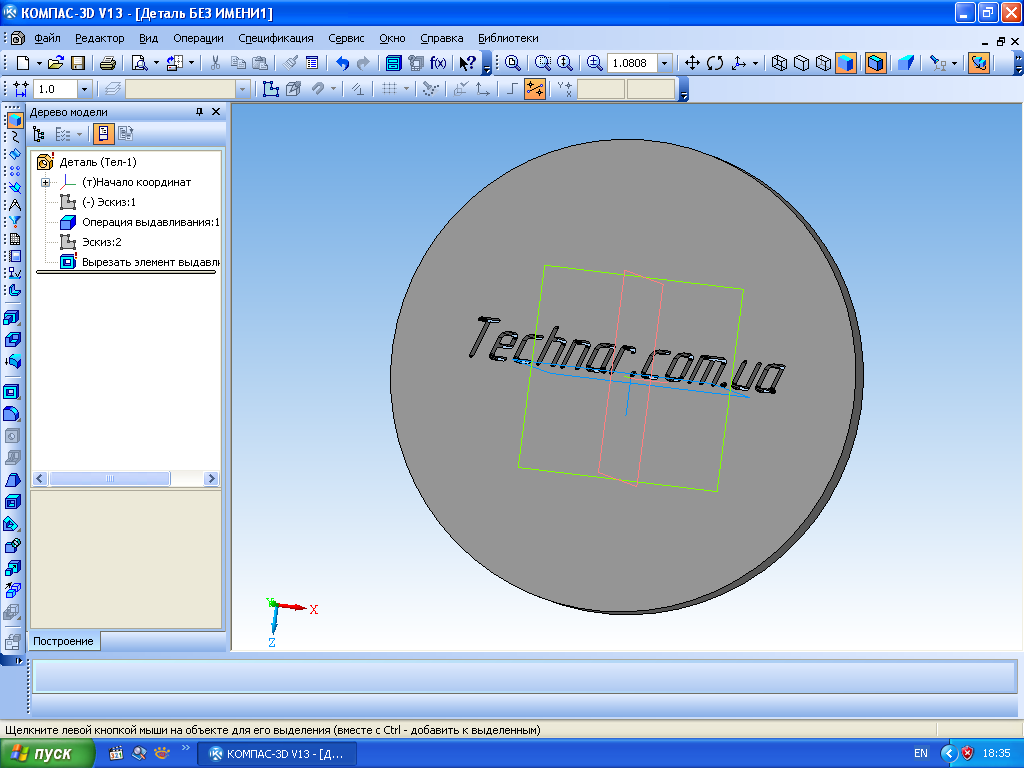The image size is (1024, 768).
Task: Select Эскиз:2 in model tree
Action: [x=102, y=242]
